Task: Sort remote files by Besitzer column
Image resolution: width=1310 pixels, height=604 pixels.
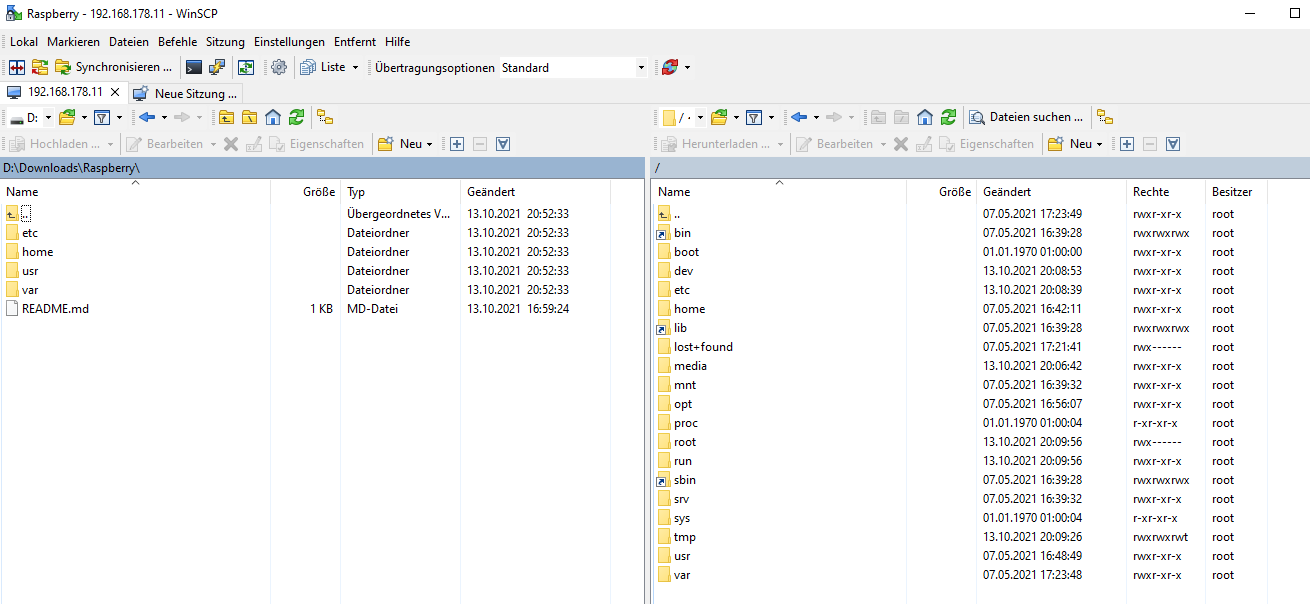Action: pos(1236,191)
